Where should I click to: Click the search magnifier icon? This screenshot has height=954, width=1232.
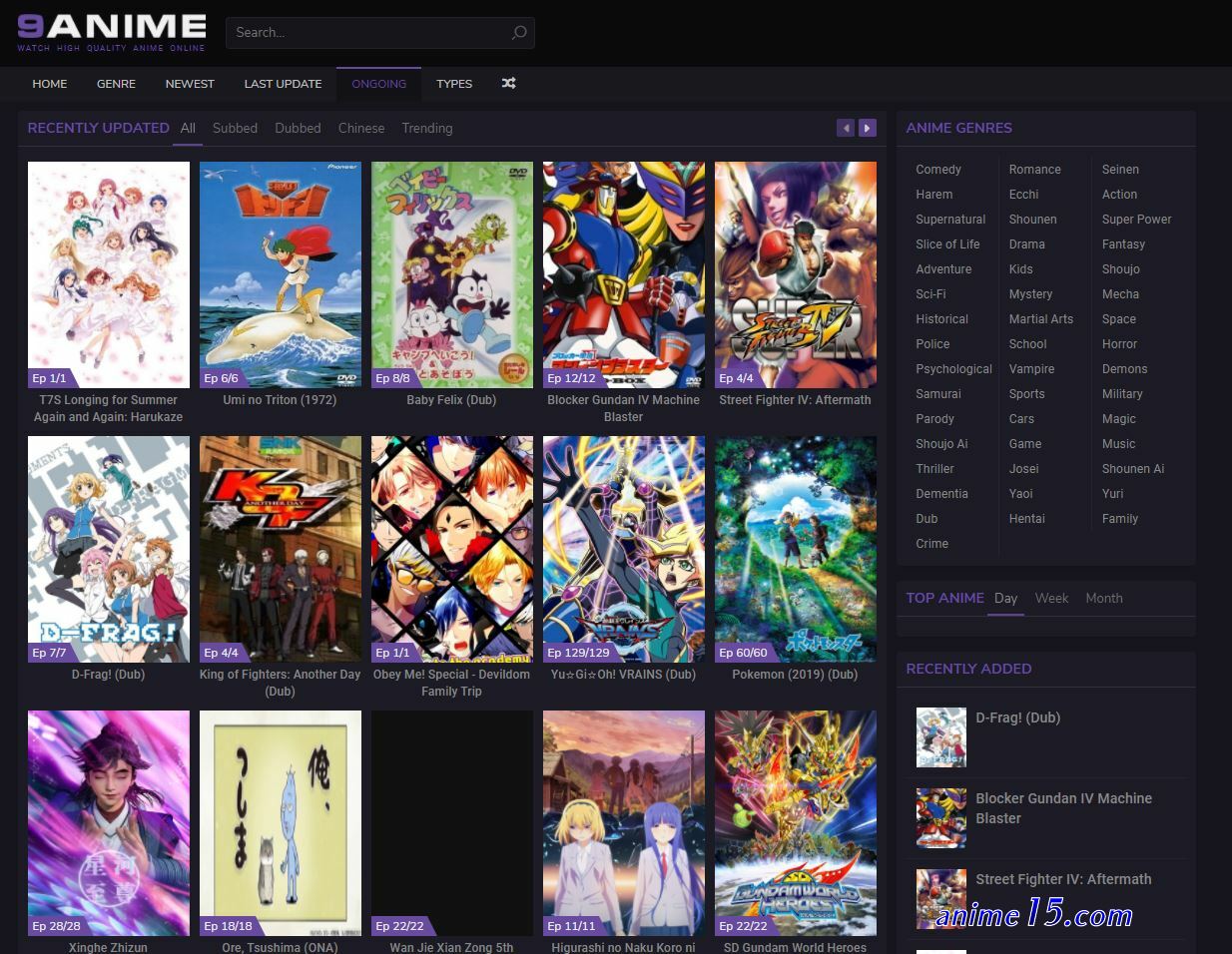[519, 33]
